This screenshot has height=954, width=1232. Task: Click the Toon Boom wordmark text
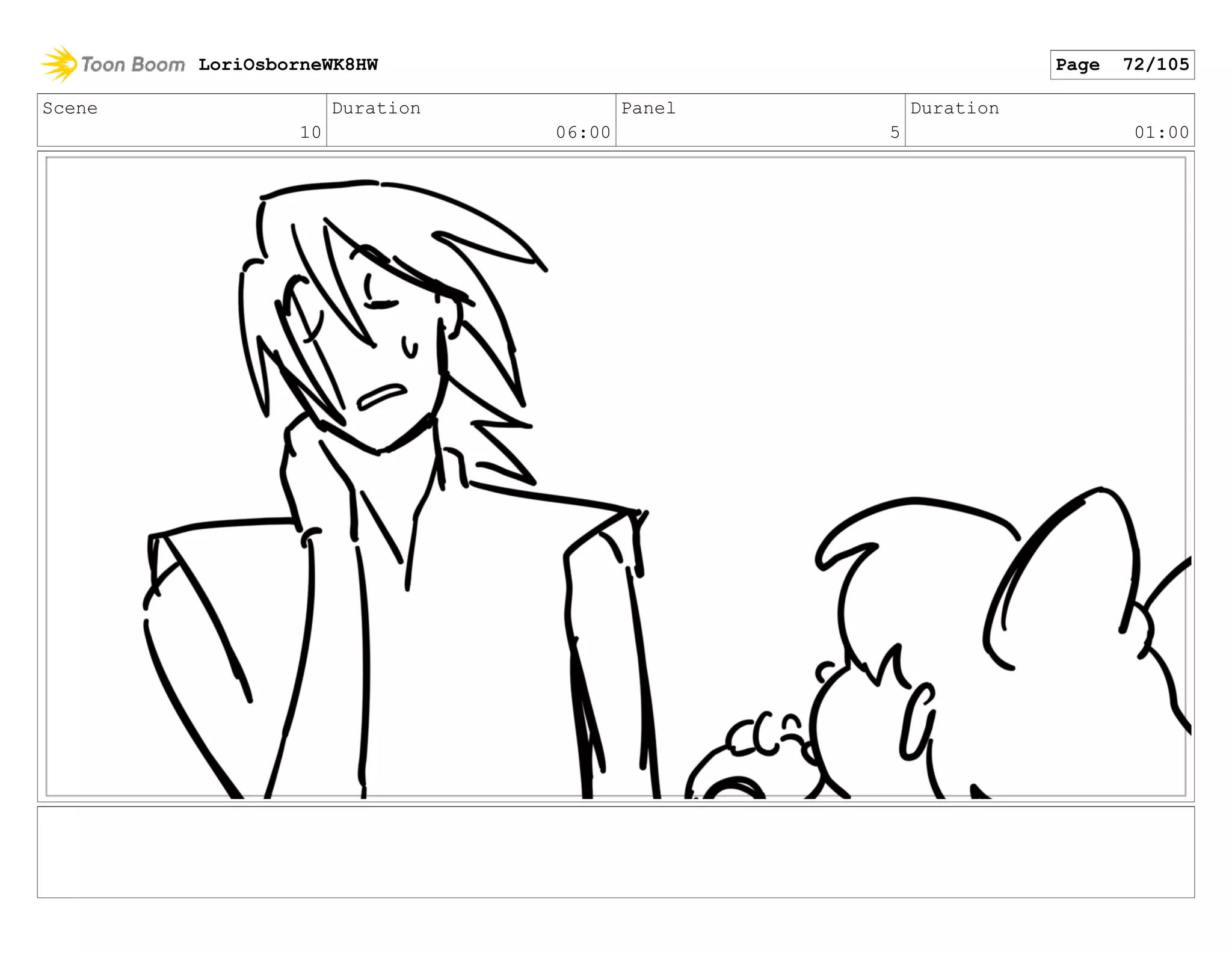[x=133, y=64]
